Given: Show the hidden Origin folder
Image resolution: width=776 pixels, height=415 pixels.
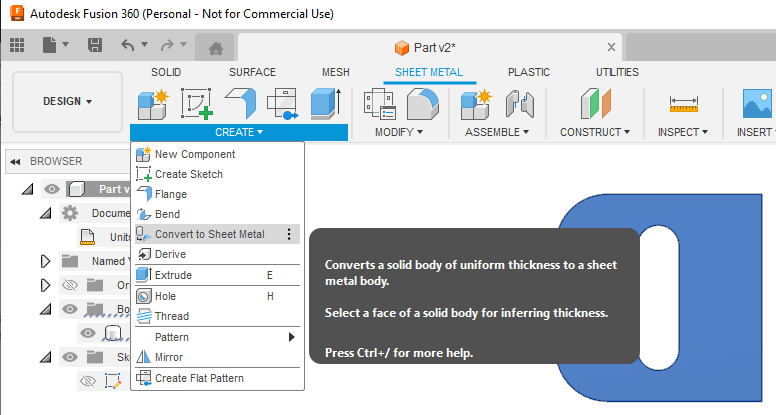Looking at the screenshot, I should click(70, 285).
